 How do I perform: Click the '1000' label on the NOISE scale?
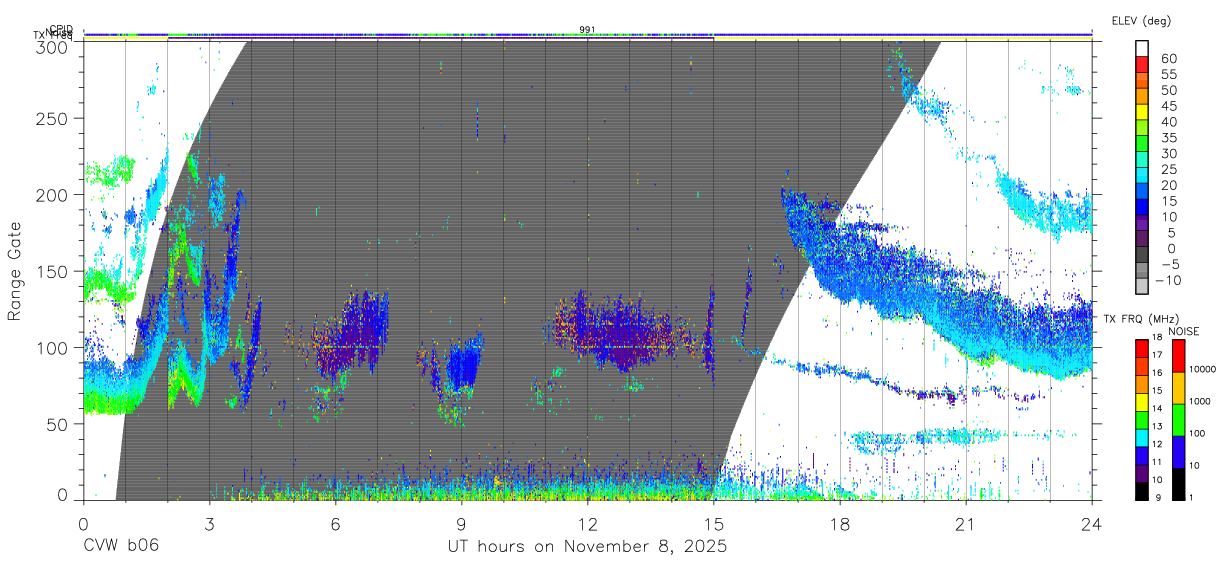[x=1200, y=403]
